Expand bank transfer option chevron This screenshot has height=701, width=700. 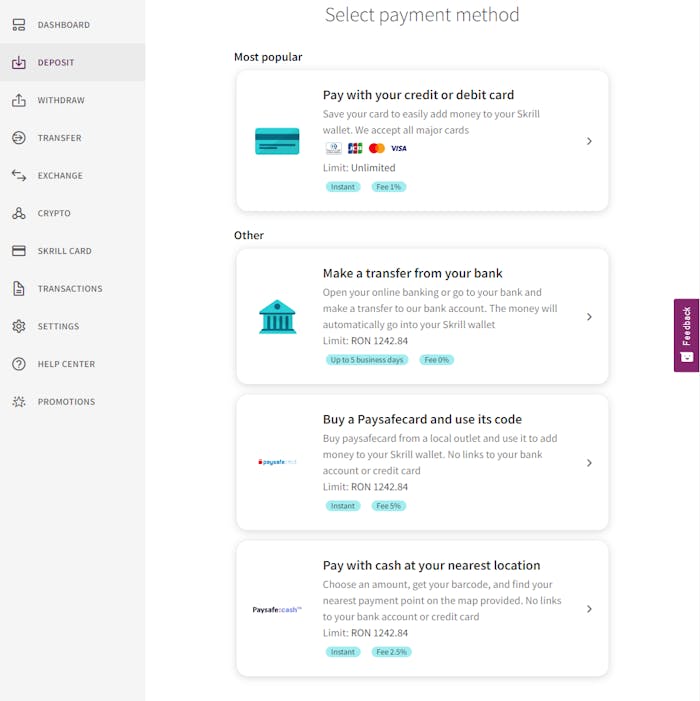(x=589, y=317)
